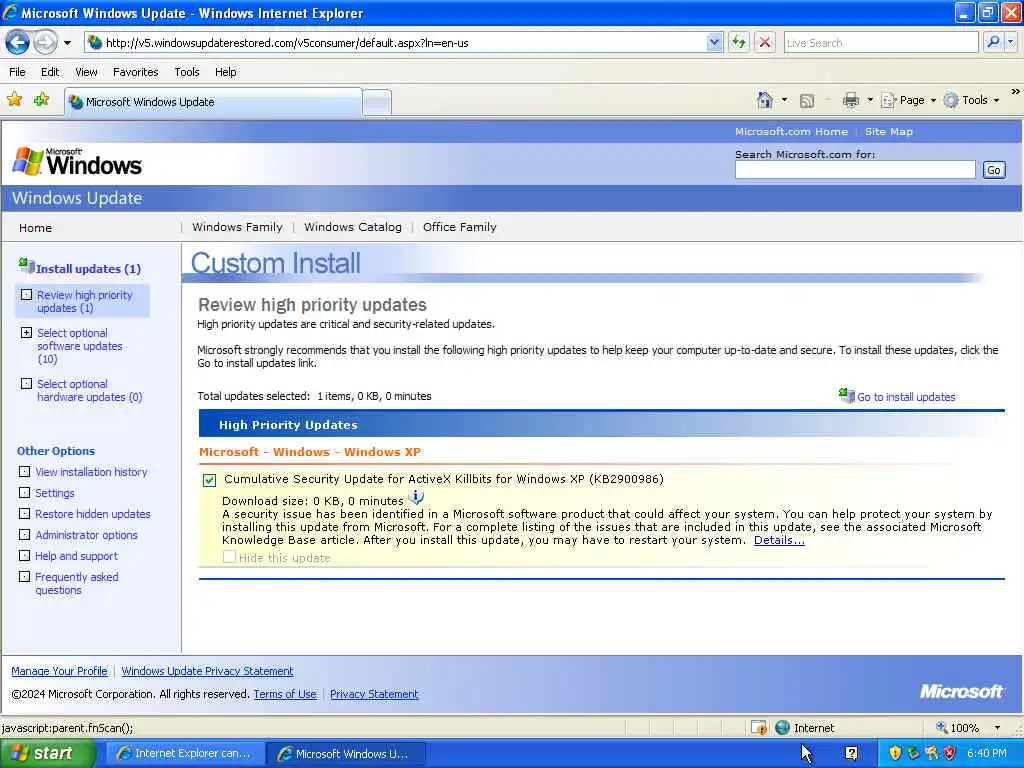The height and width of the screenshot is (768, 1024).
Task: Open the Edit menu
Action: point(50,72)
